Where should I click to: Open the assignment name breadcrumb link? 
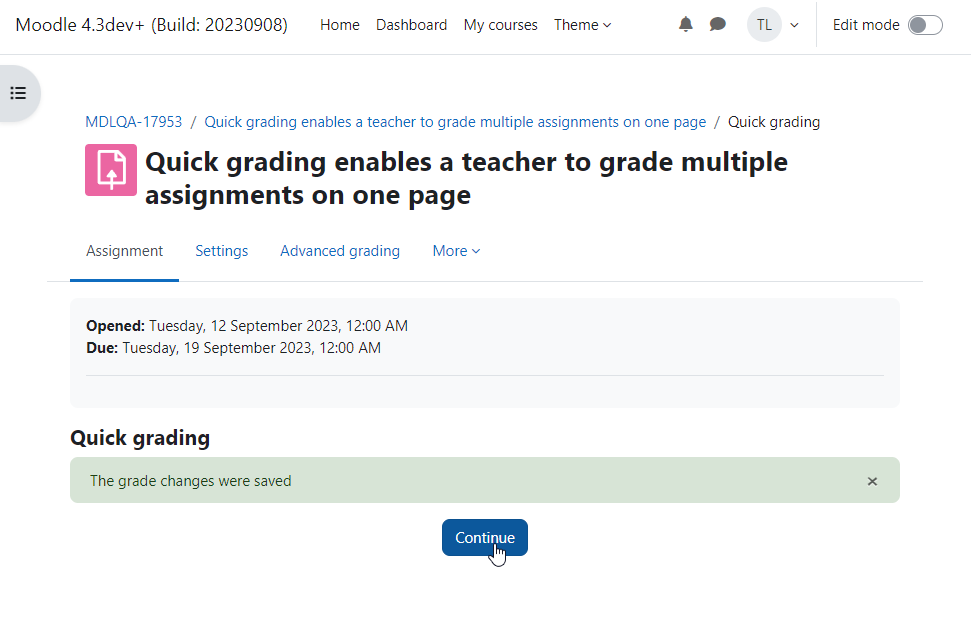pos(455,122)
